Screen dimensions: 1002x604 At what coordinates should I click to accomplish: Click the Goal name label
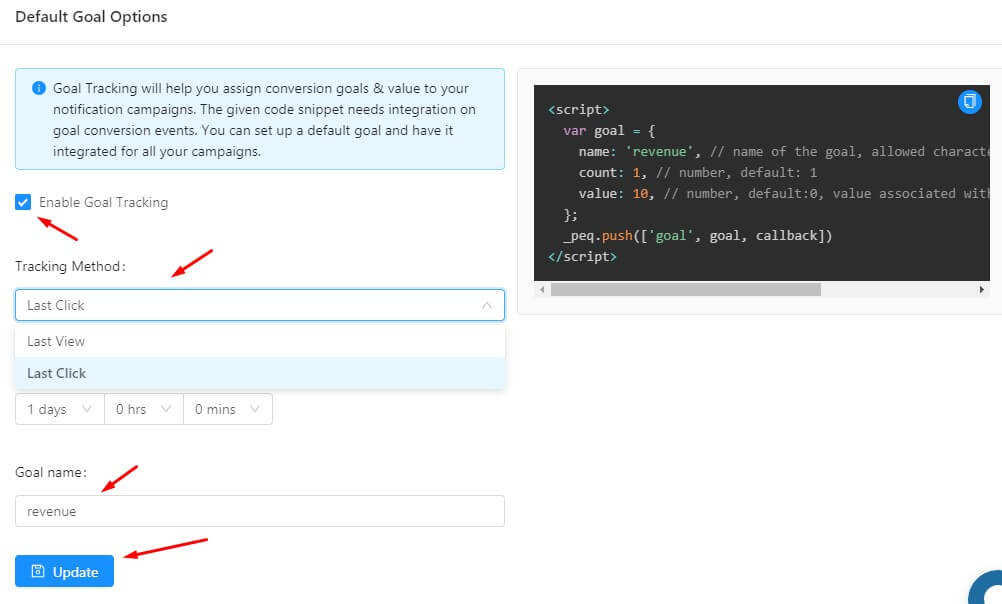(x=51, y=472)
